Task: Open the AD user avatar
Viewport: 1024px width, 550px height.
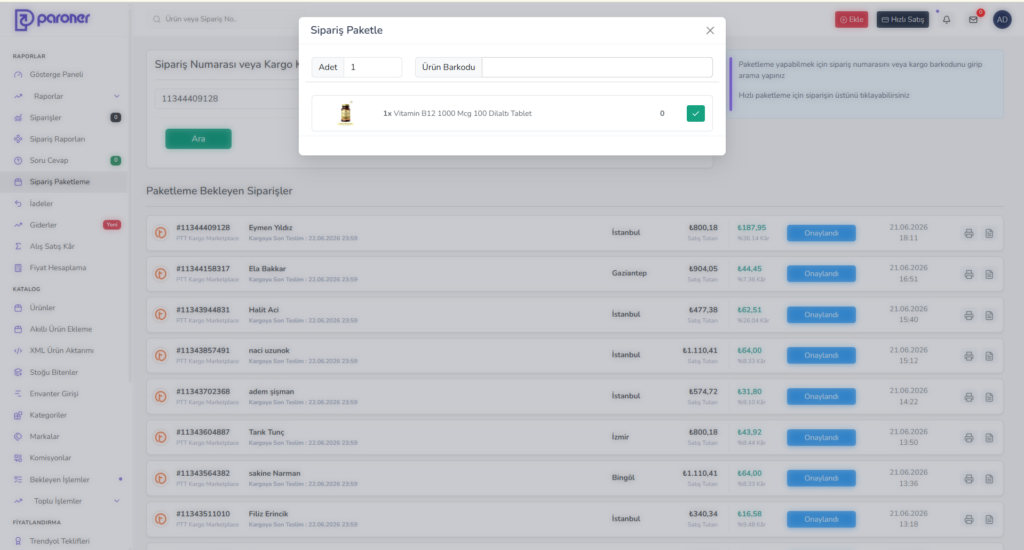Action: click(1002, 20)
